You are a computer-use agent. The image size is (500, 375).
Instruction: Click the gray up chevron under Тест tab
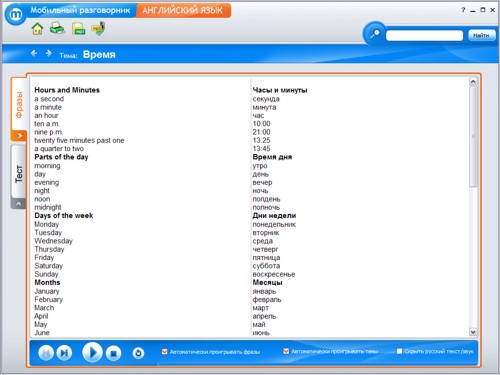[19, 204]
